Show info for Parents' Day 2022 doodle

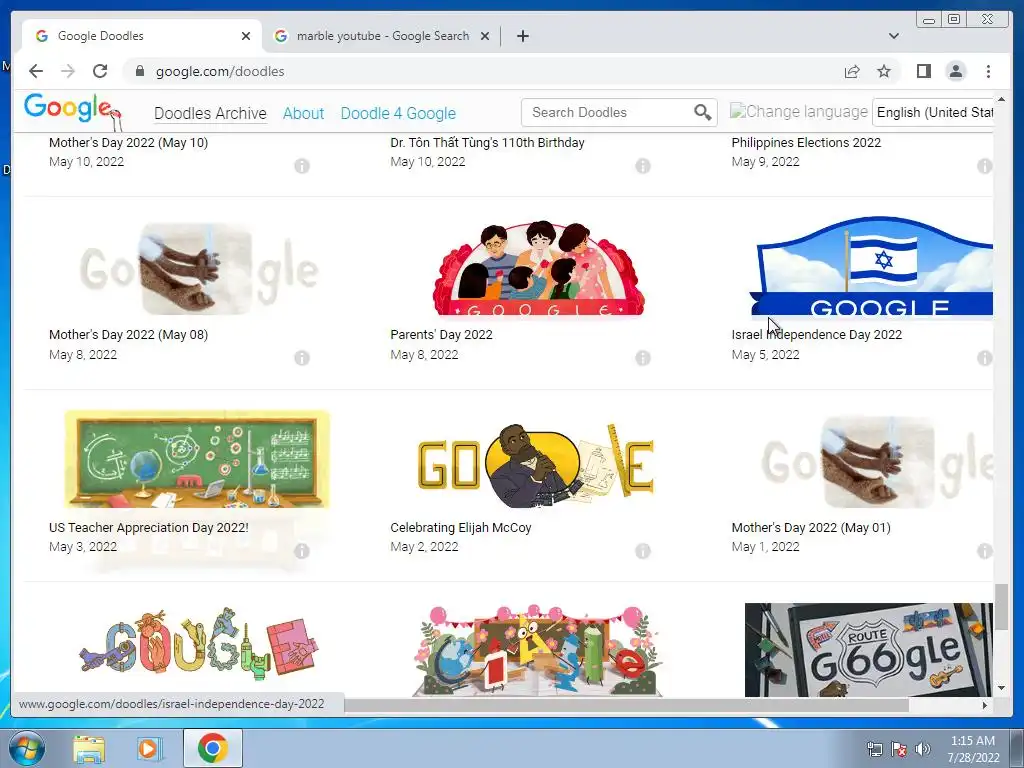[643, 358]
